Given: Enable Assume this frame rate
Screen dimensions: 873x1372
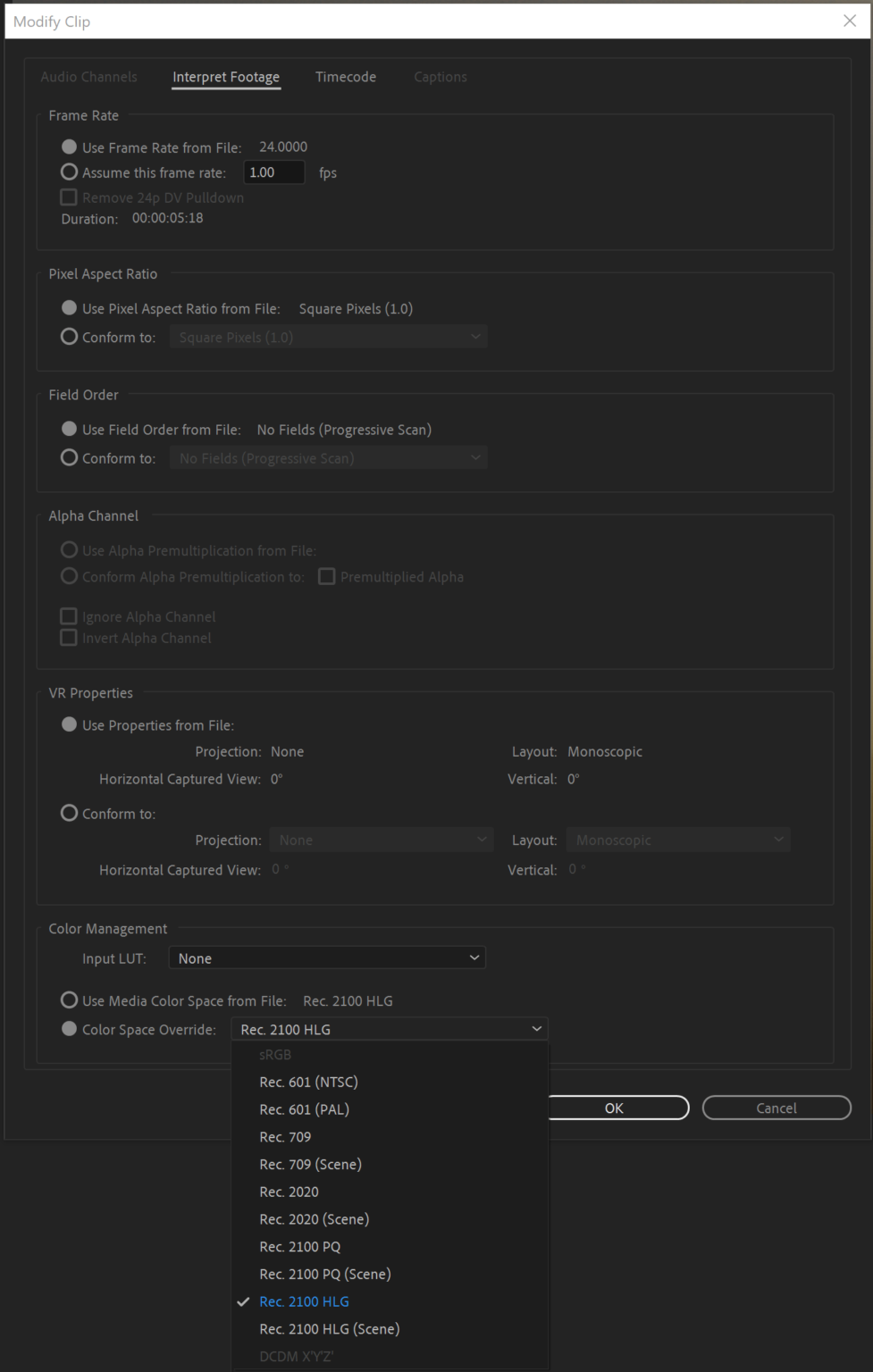Looking at the screenshot, I should coord(69,171).
